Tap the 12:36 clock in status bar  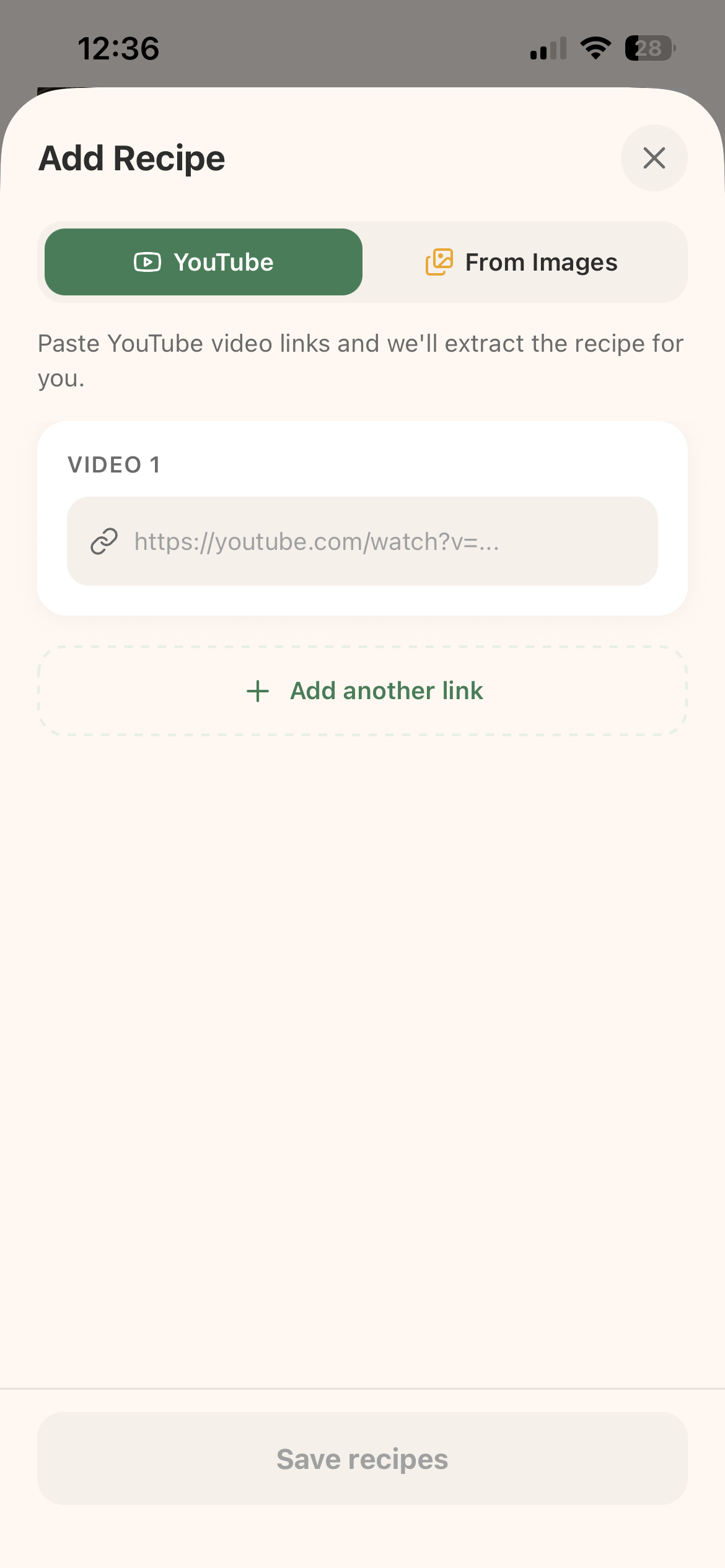[x=118, y=48]
